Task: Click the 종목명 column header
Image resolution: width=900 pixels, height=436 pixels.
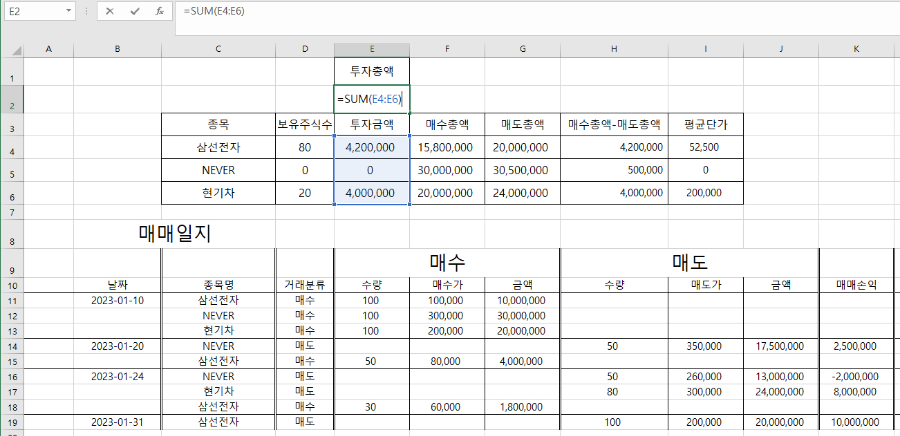Action: [218, 285]
